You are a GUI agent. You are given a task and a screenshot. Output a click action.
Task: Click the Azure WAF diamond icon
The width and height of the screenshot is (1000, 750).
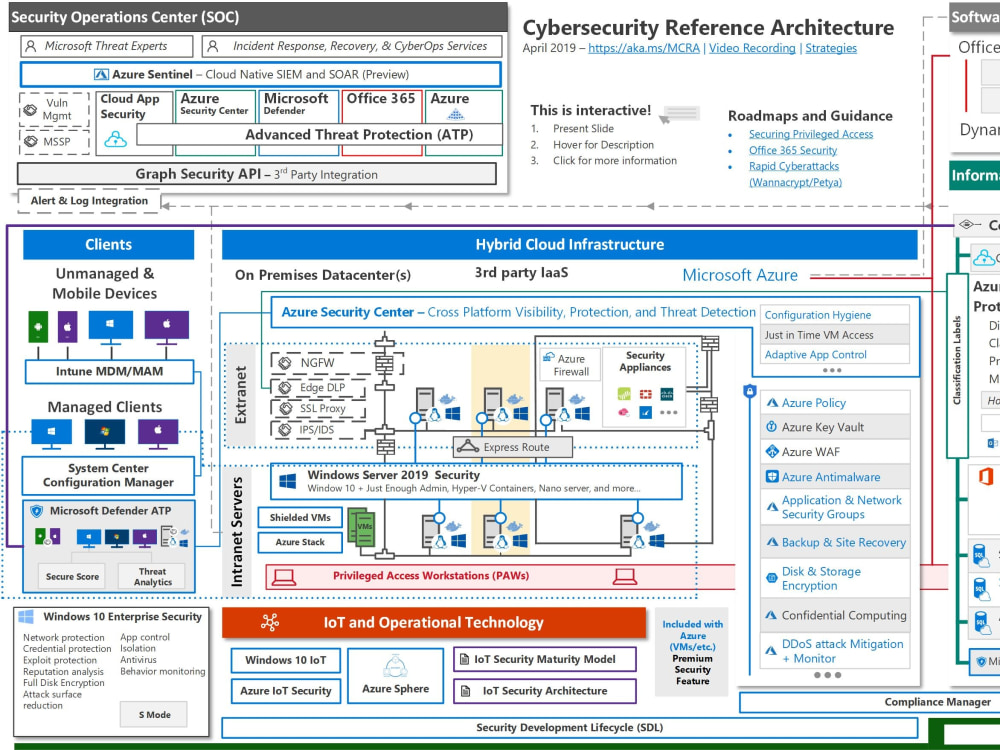772,452
